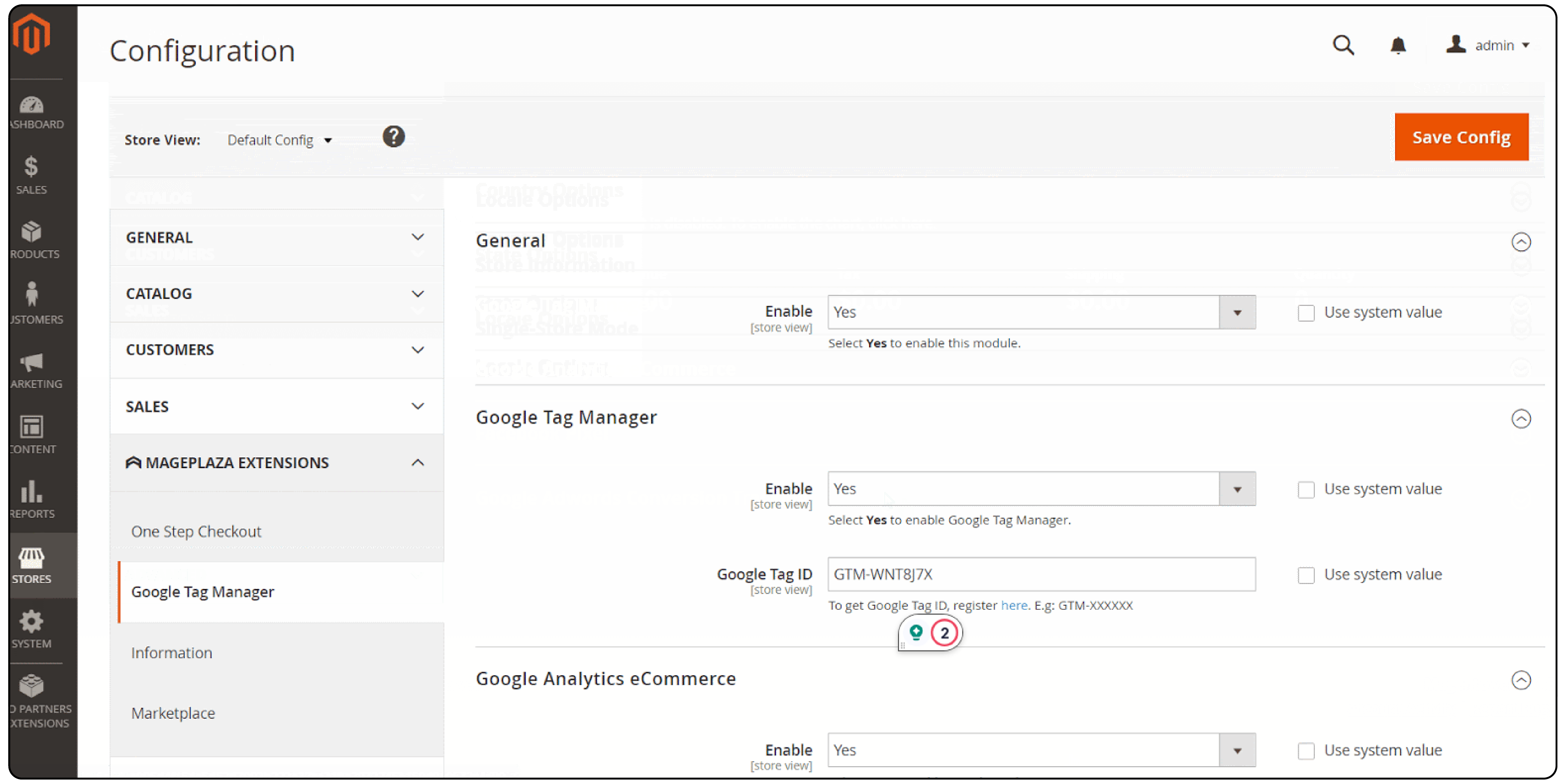Select One Step Checkout menu item
This screenshot has width=1566, height=784.
196,532
